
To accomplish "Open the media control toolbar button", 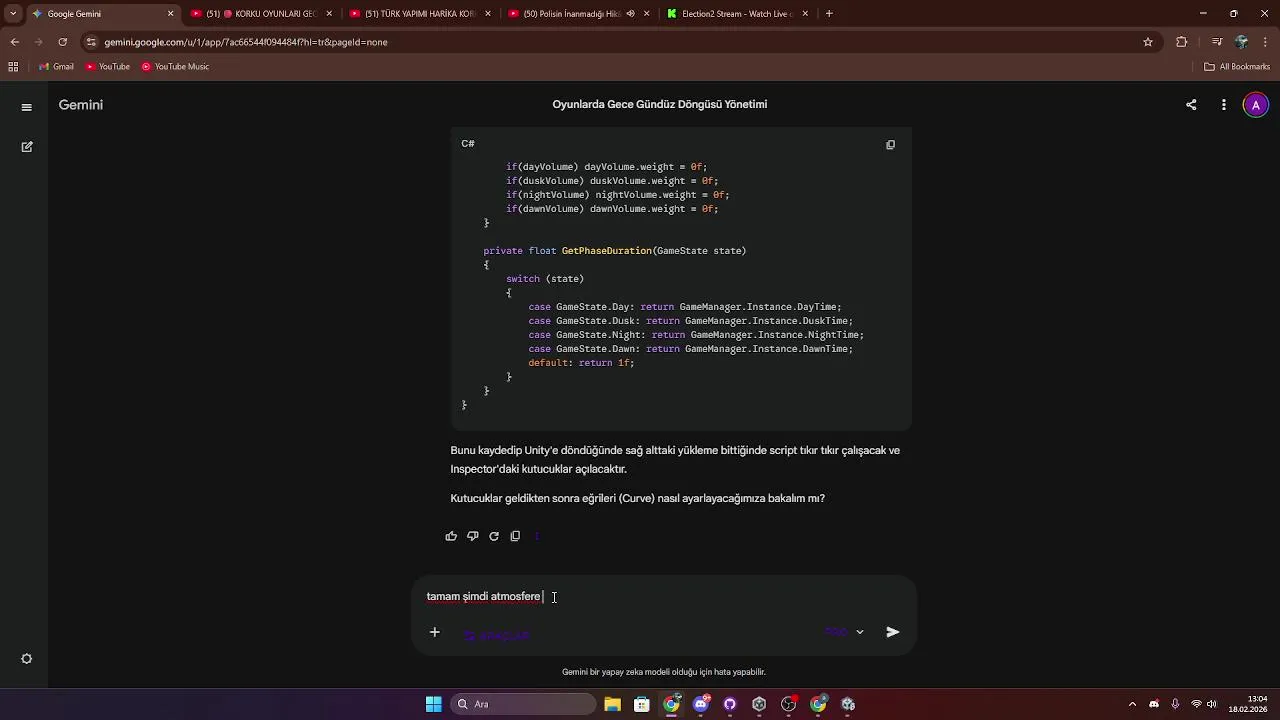I will pos(1217,42).
